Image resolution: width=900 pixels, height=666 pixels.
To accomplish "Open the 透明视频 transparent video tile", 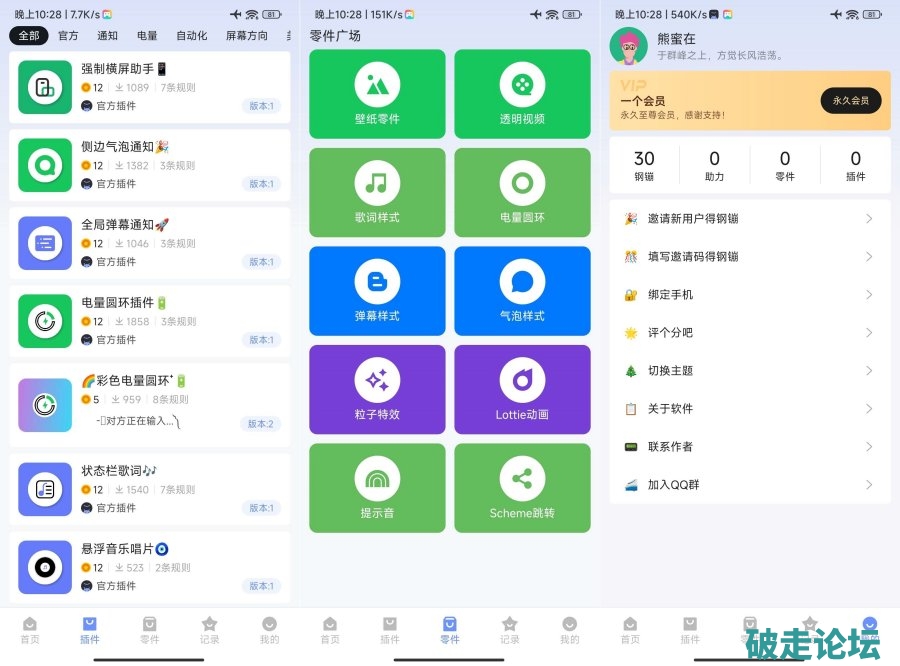I will 522,85.
